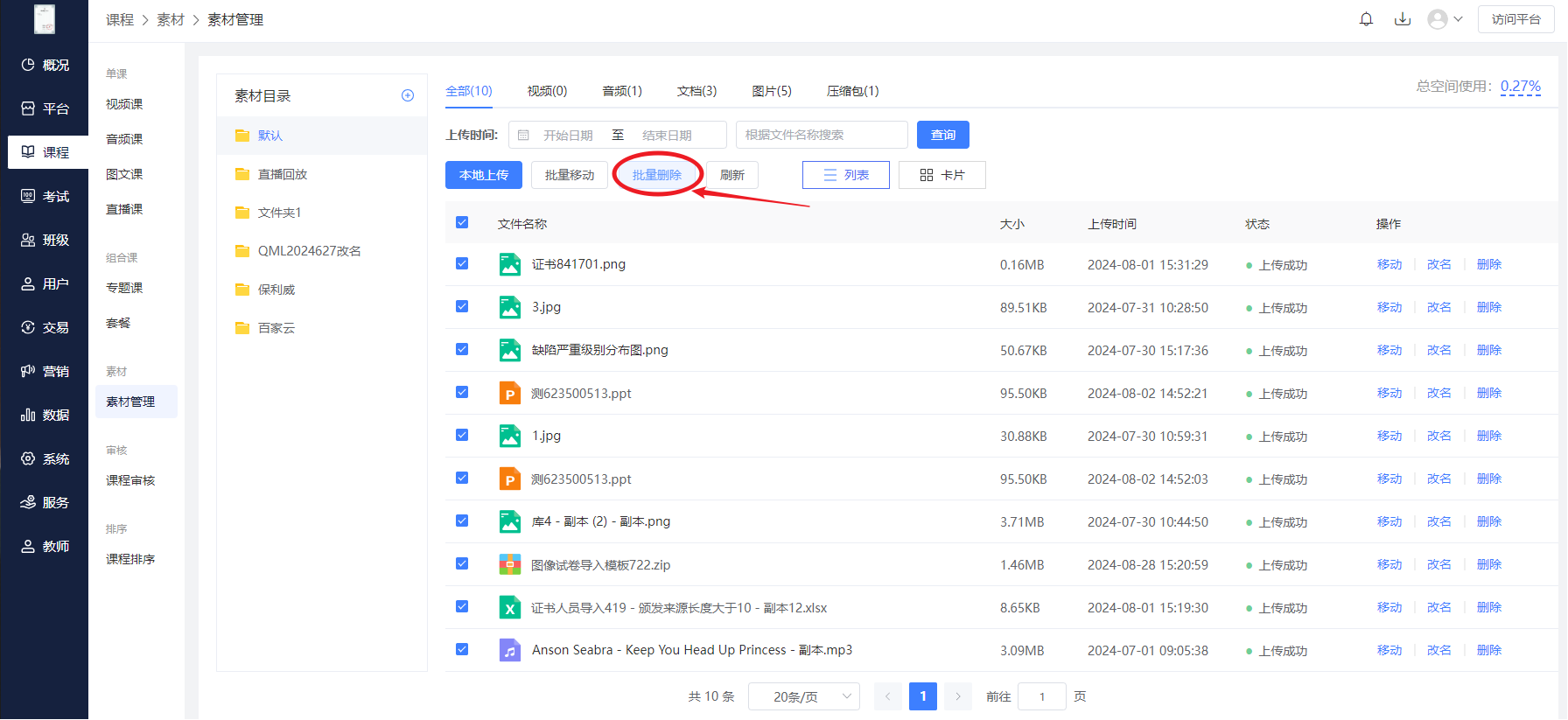Open the 数据 chart sidebar icon
This screenshot has height=720, width=1568.
(28, 415)
